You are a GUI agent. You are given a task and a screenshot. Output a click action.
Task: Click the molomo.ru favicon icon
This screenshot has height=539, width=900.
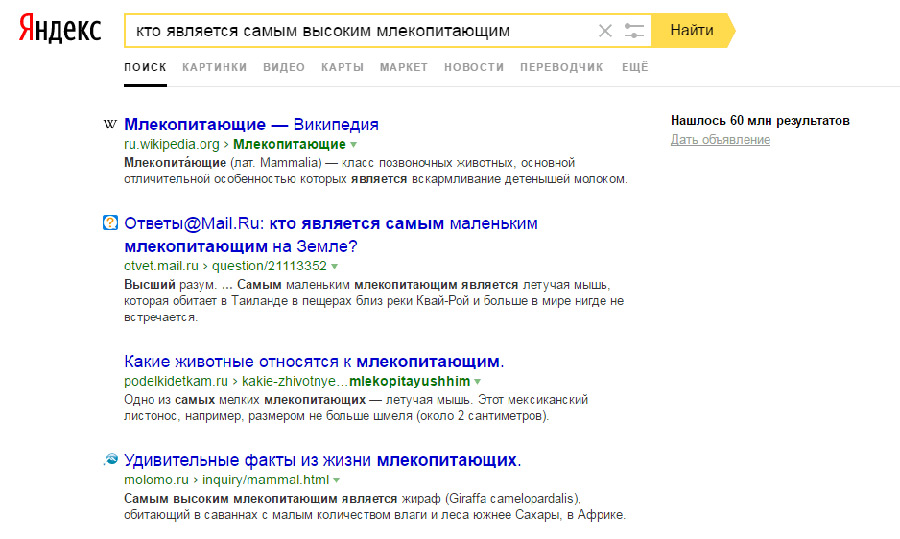coord(110,459)
